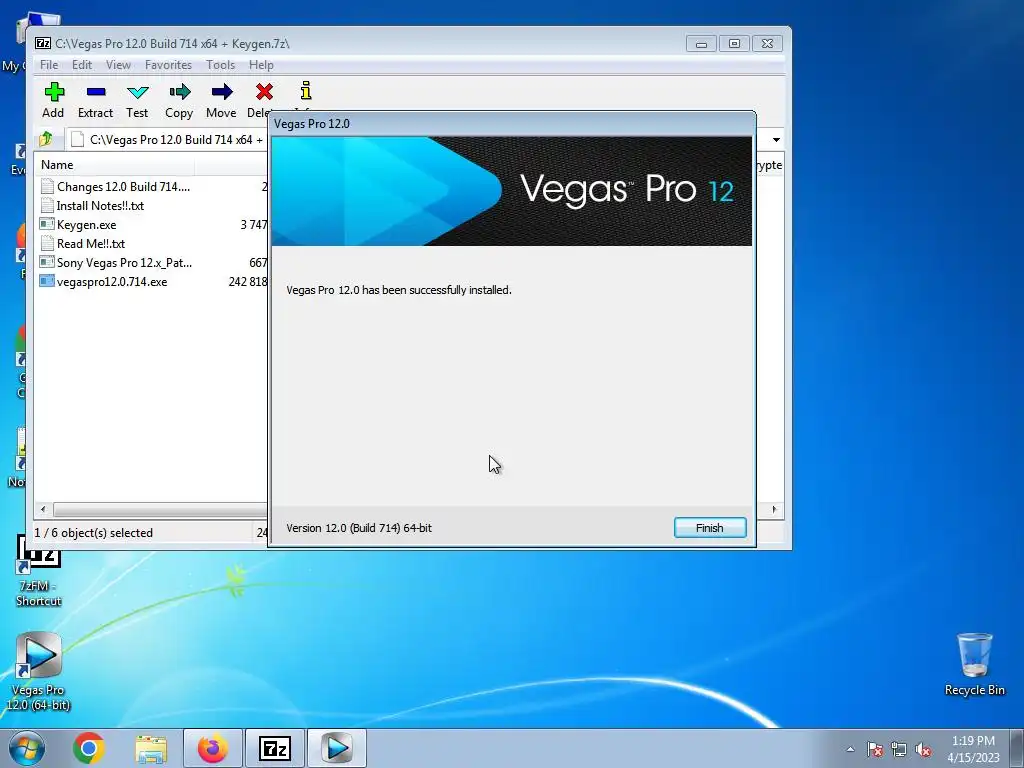
Task: Click the left arrow of the horizontal scrollbar
Action: [x=43, y=509]
